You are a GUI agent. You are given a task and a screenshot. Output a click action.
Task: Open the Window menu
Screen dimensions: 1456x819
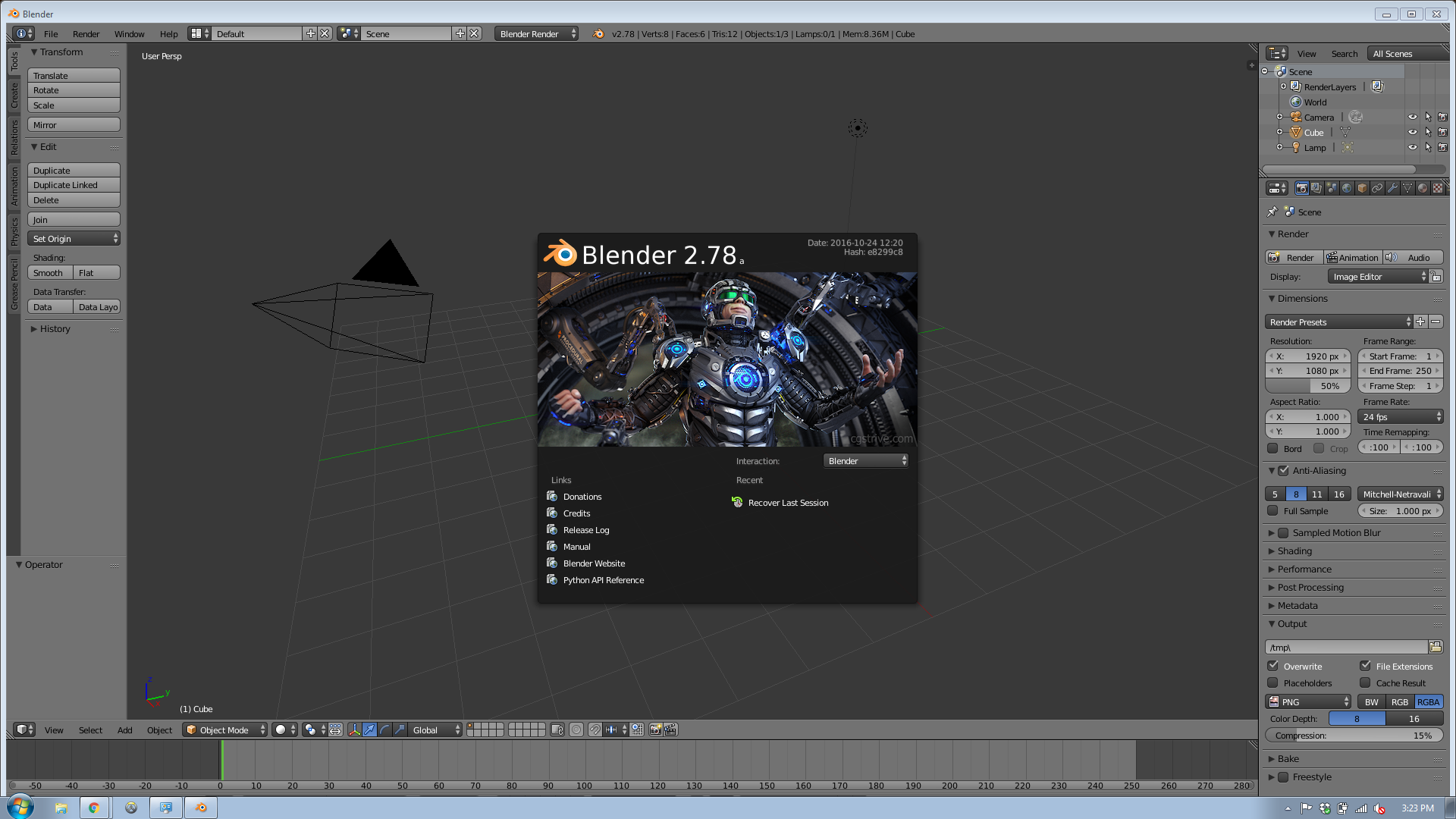(x=129, y=33)
